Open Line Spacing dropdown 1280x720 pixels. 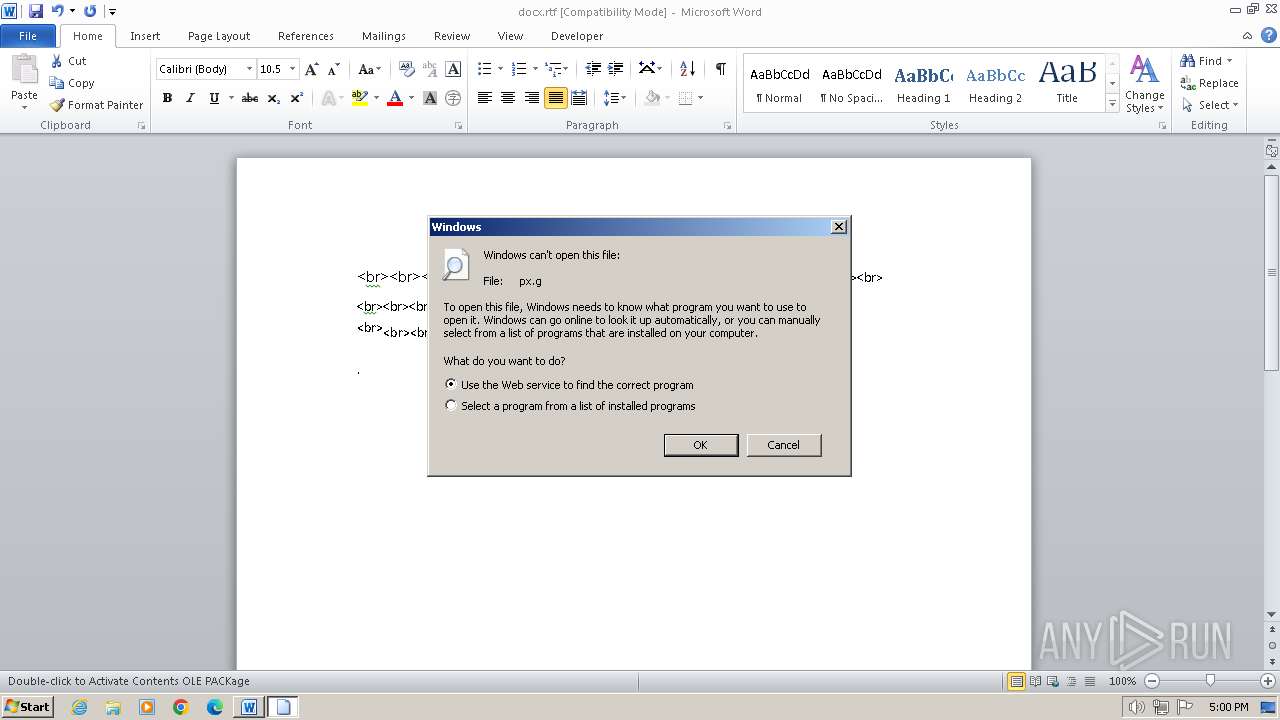tap(615, 98)
